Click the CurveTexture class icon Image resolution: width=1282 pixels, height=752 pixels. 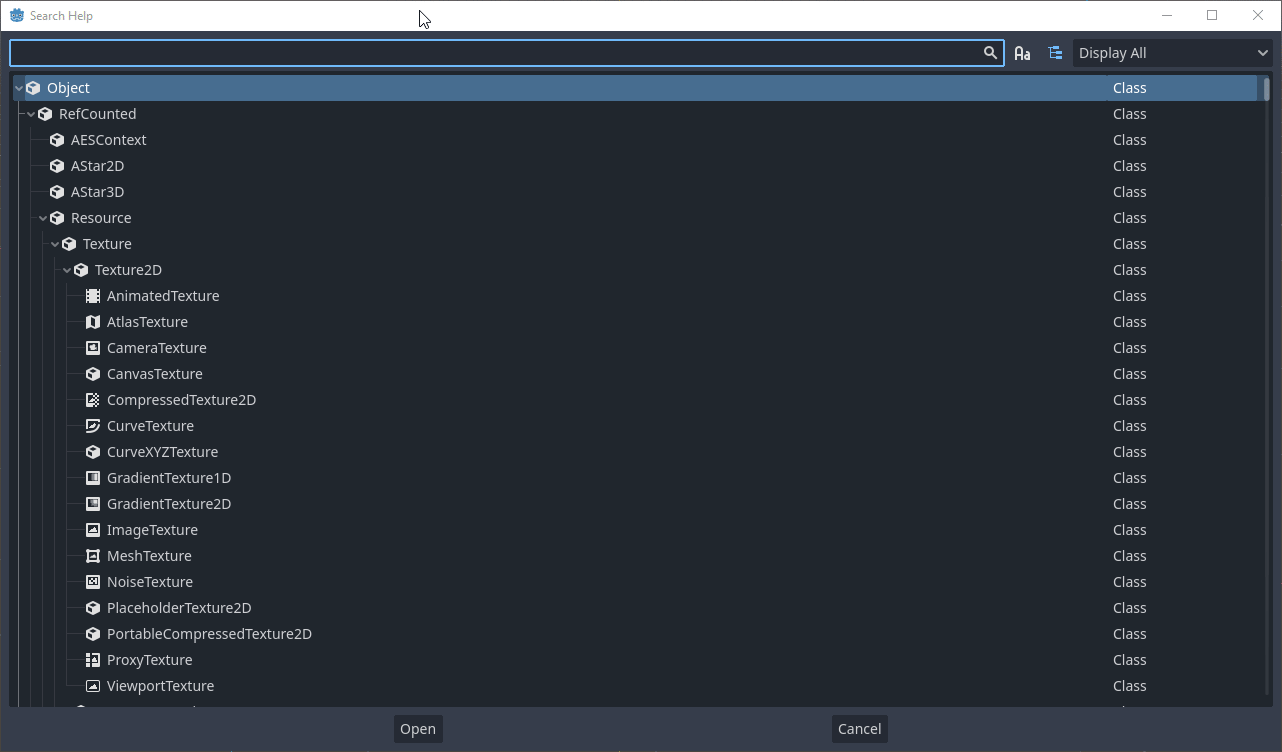[x=93, y=426]
